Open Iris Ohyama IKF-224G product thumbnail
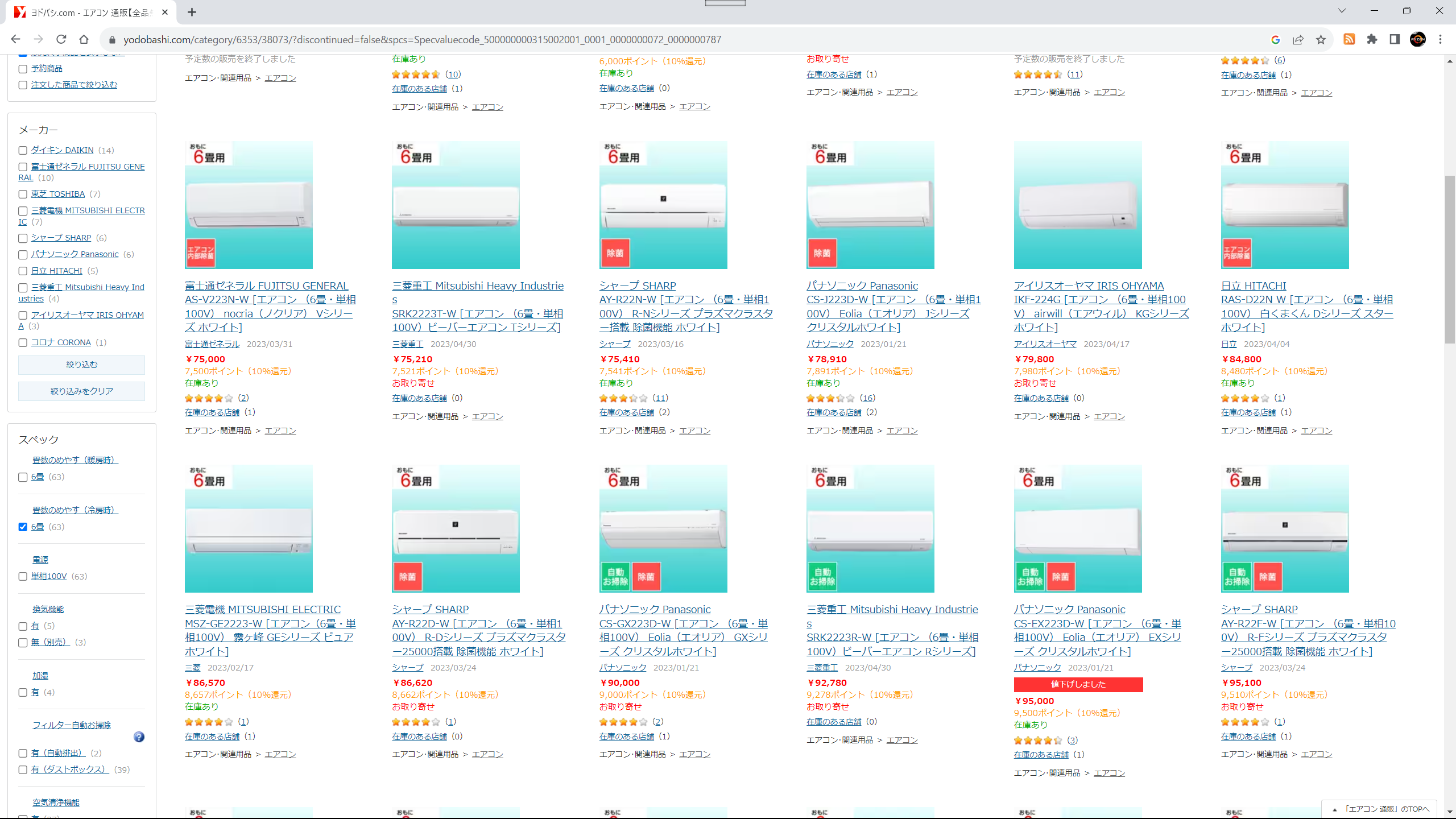 point(1078,205)
